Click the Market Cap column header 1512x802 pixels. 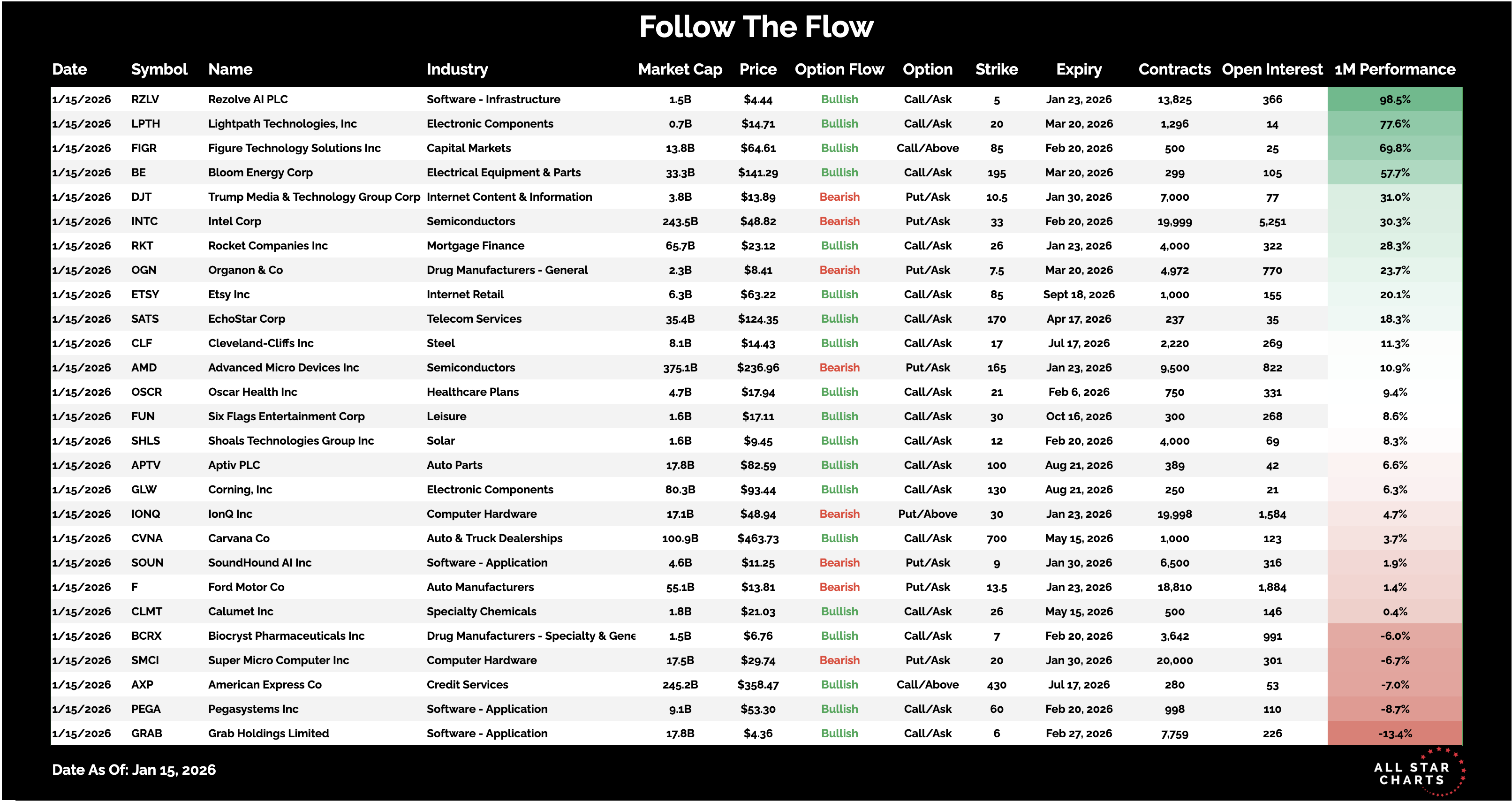click(x=680, y=69)
